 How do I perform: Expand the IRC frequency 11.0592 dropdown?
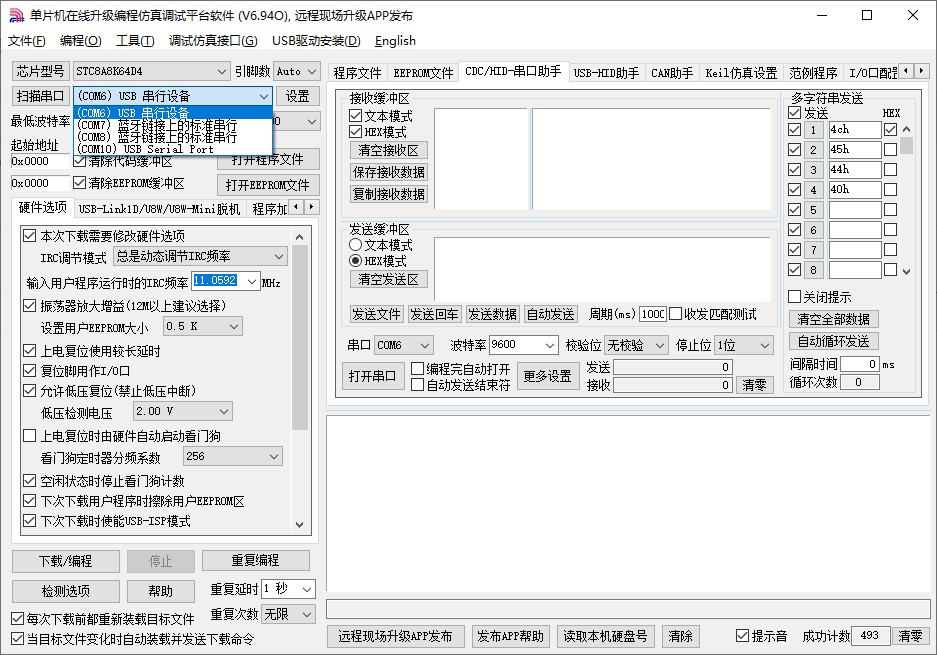(x=252, y=281)
